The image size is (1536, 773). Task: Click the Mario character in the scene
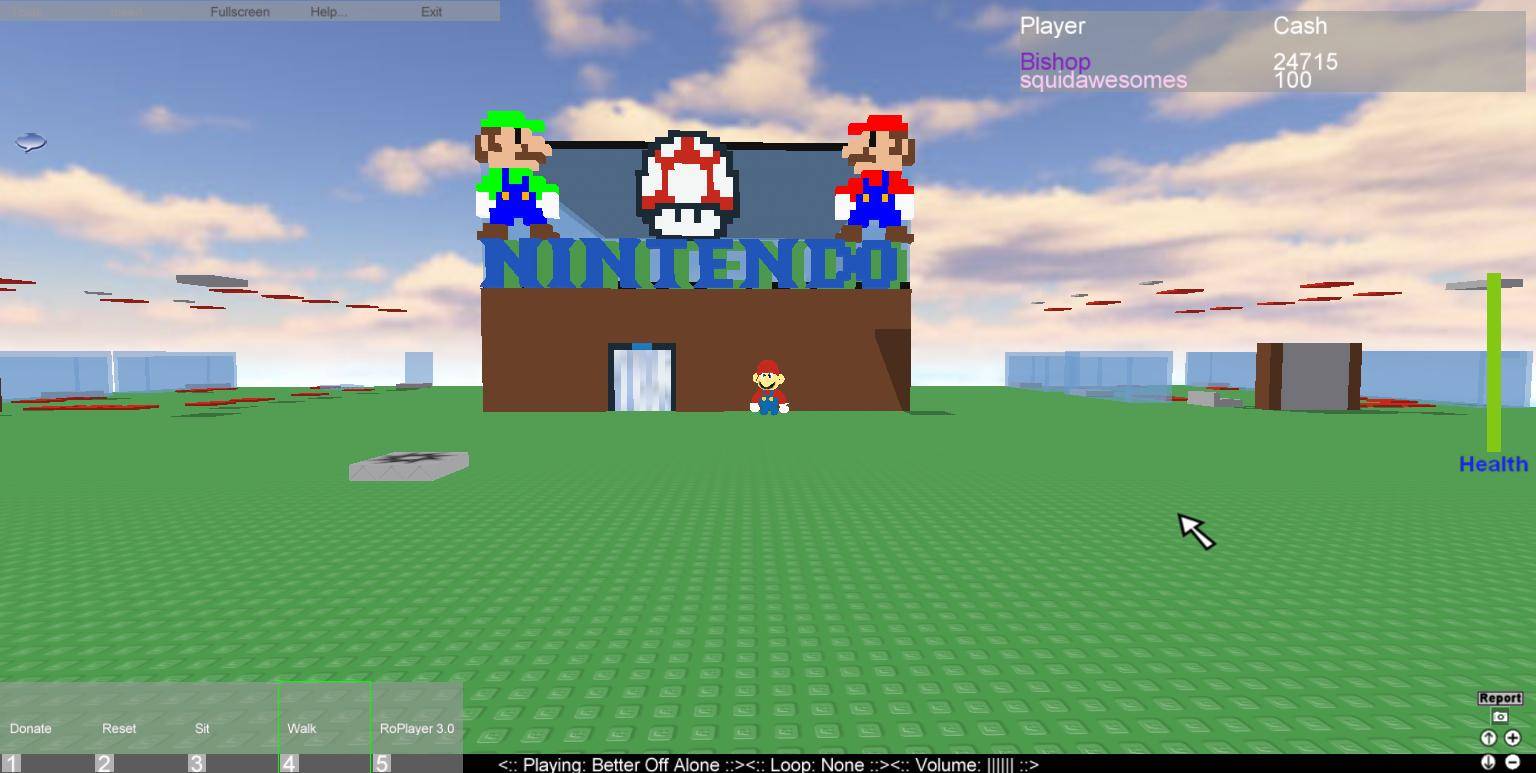point(768,387)
